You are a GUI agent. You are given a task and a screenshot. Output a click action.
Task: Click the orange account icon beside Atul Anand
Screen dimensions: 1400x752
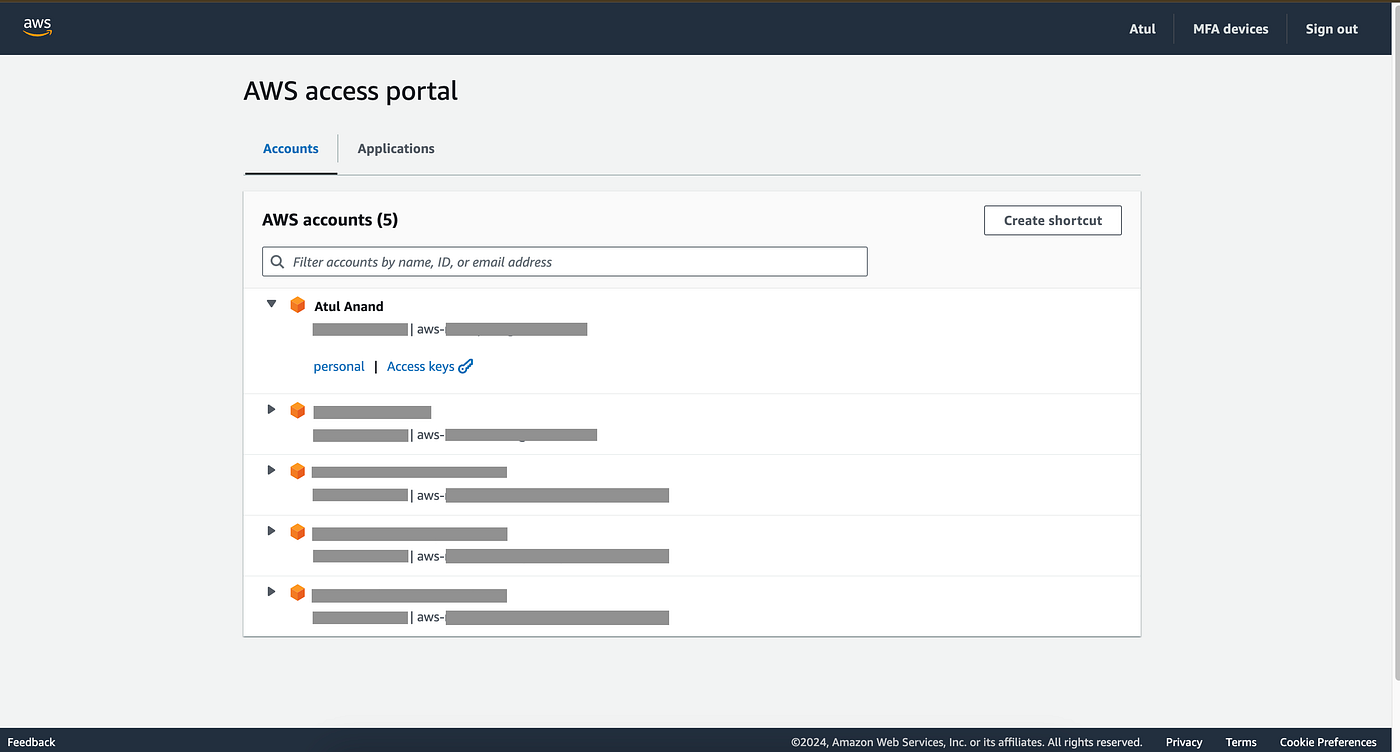pos(298,304)
